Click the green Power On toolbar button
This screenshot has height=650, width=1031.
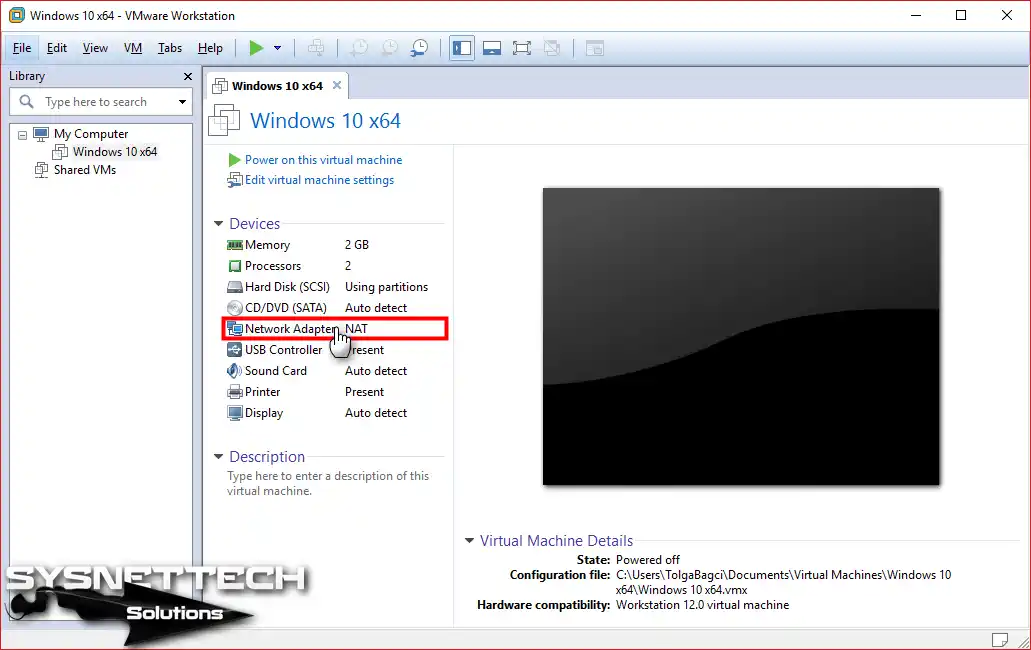[256, 48]
